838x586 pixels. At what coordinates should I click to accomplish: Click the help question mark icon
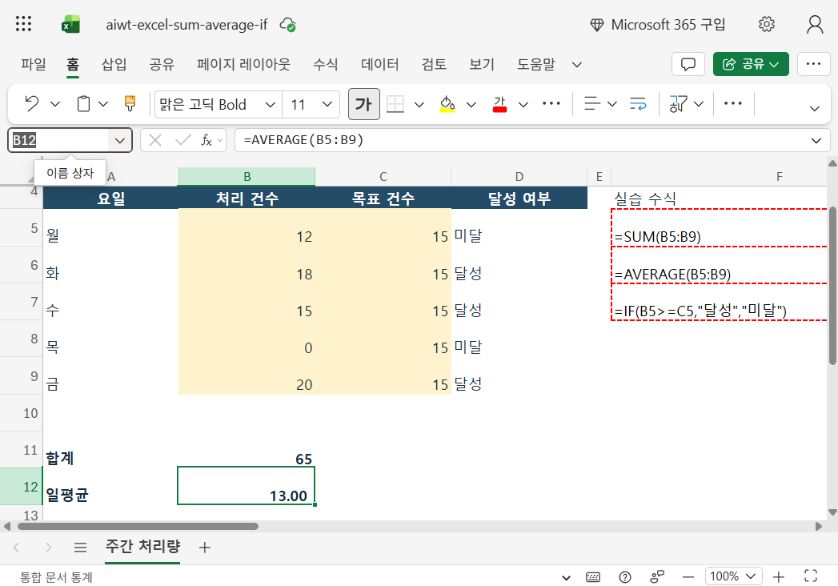(625, 577)
